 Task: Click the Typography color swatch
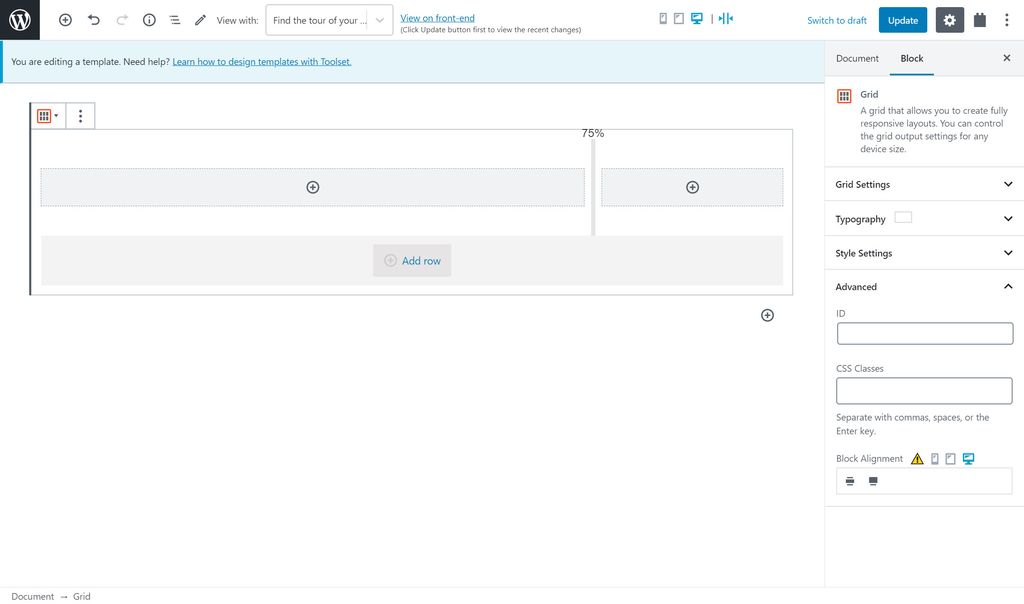(x=903, y=217)
